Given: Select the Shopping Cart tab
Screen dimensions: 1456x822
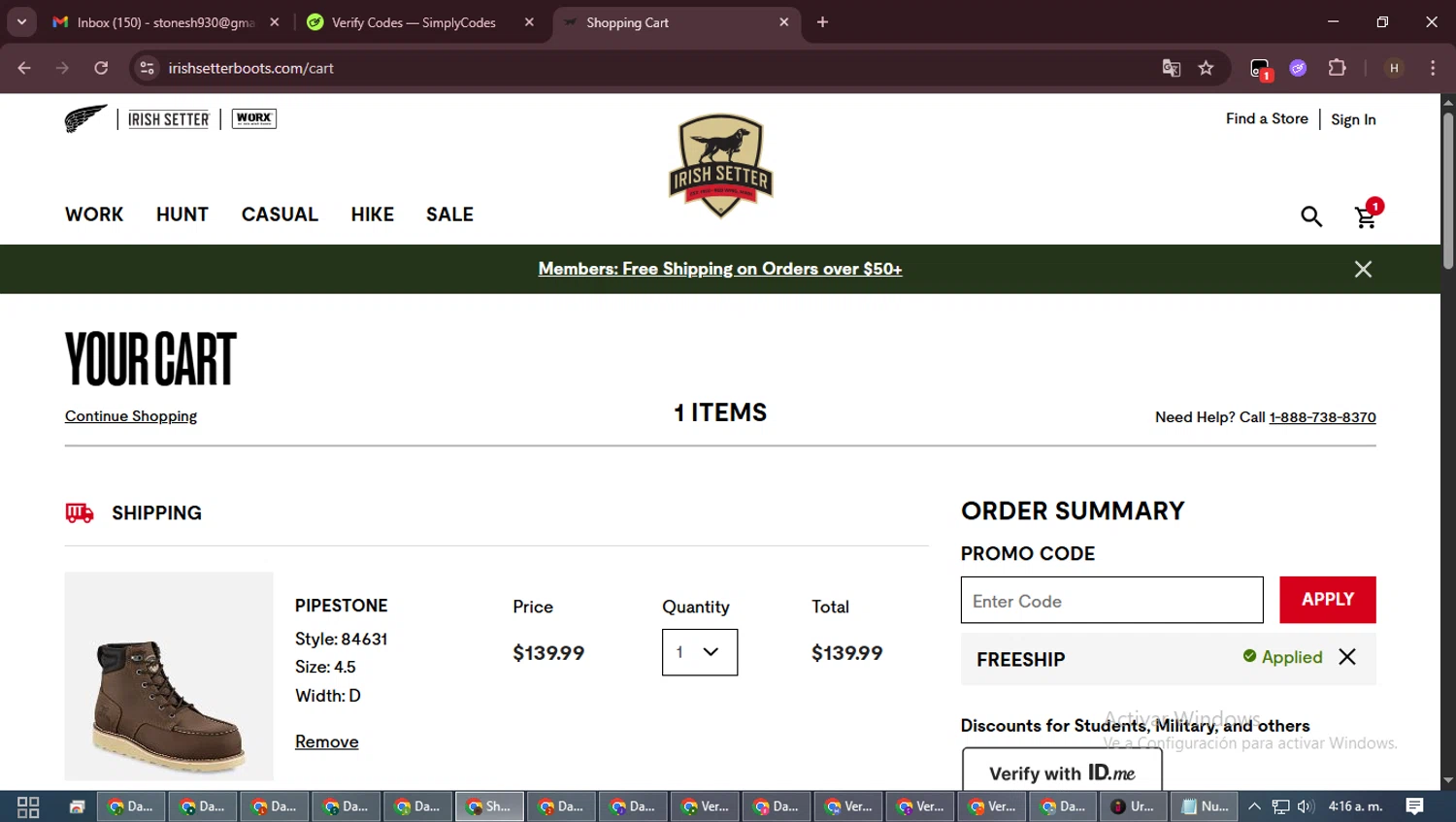Looking at the screenshot, I should [677, 22].
